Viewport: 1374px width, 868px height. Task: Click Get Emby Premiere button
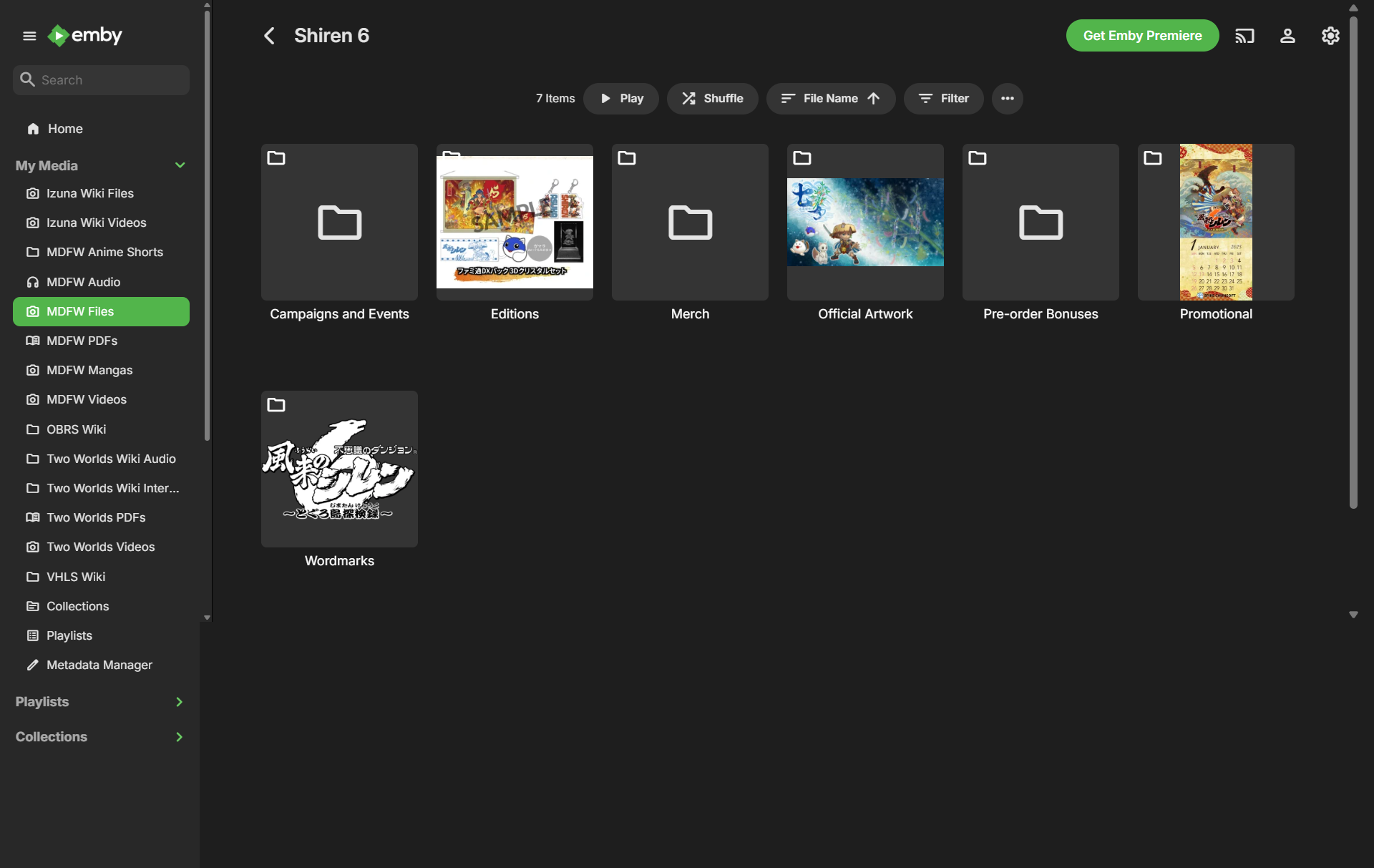(1142, 36)
